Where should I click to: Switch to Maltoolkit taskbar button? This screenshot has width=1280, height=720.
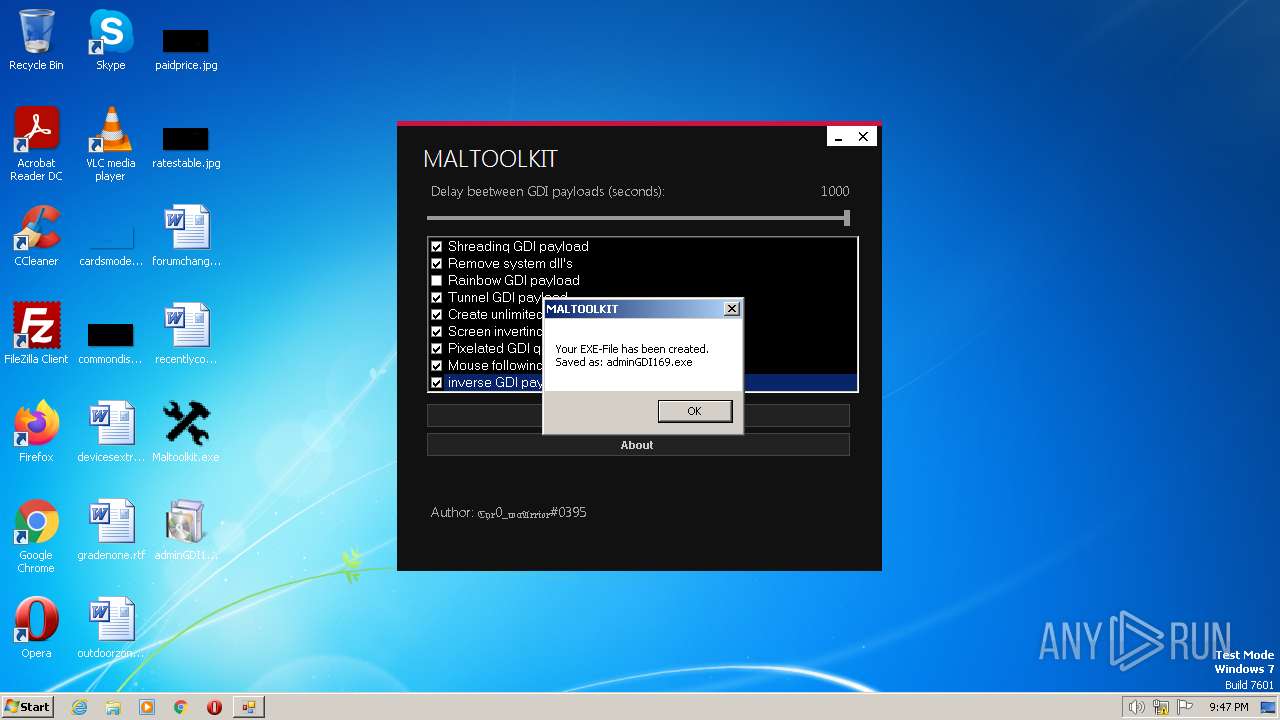pyautogui.click(x=248, y=707)
